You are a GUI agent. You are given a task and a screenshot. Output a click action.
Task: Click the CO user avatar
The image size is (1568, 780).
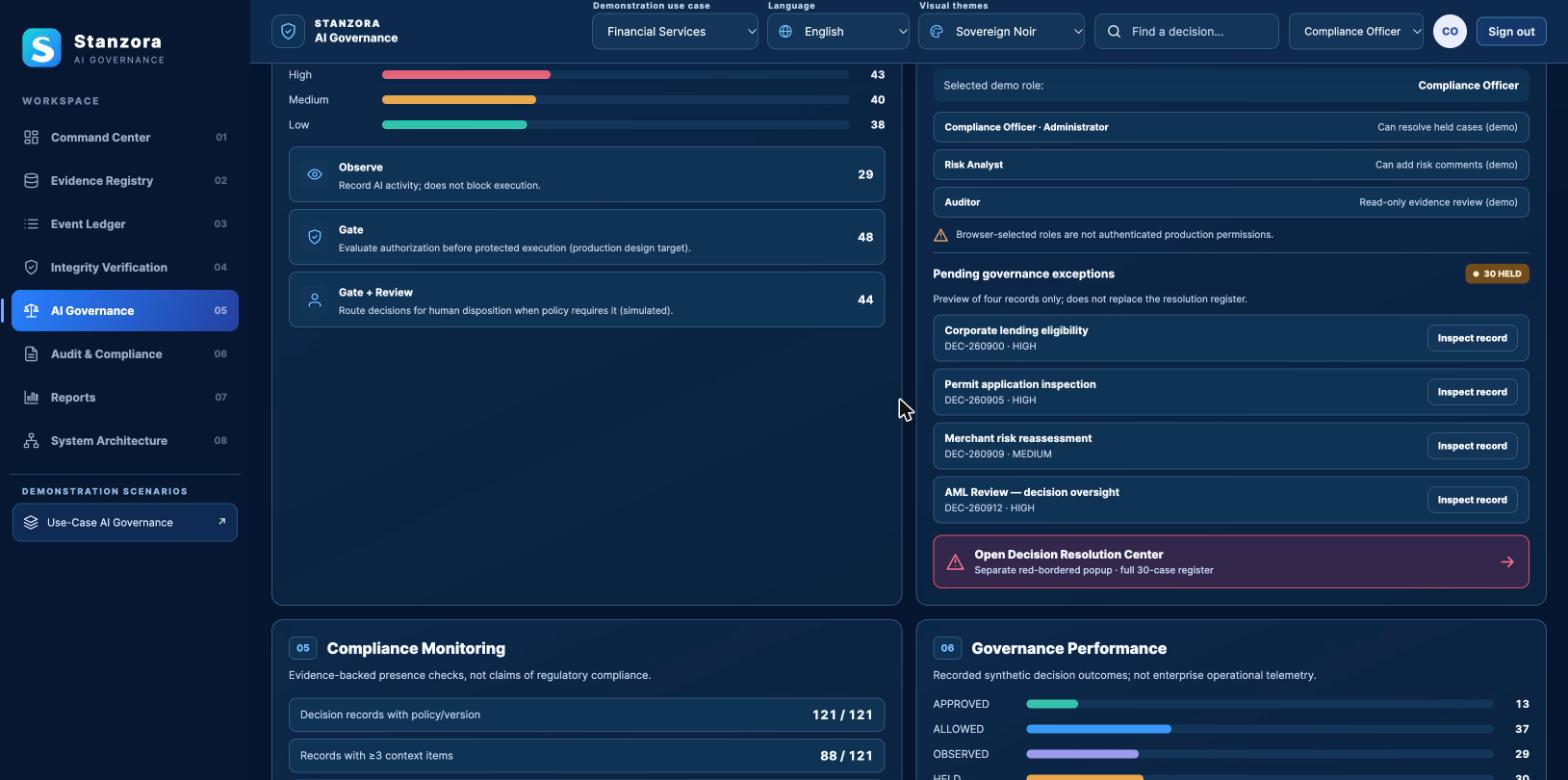point(1449,31)
